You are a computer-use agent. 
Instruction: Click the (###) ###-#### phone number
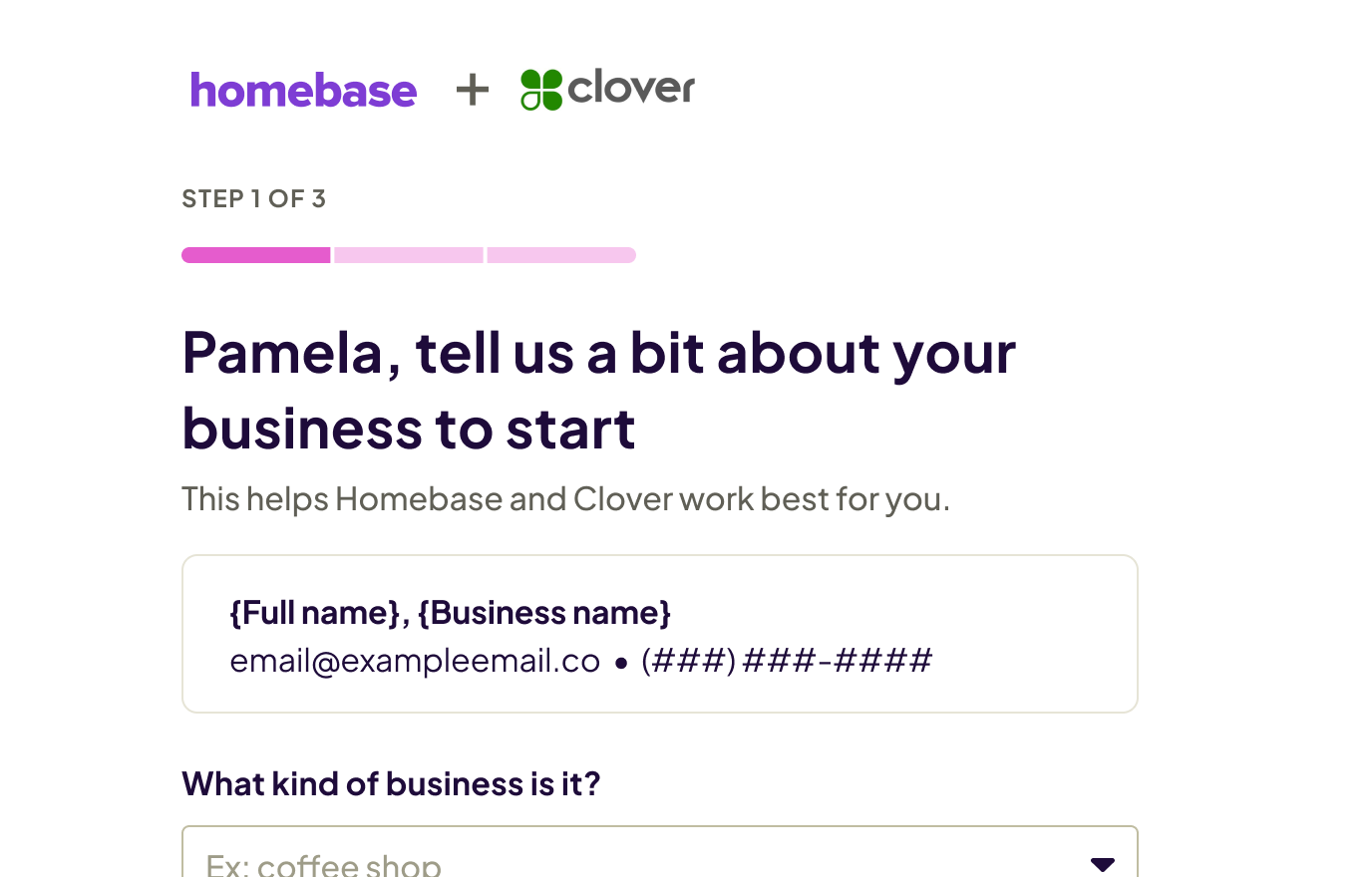(x=787, y=661)
